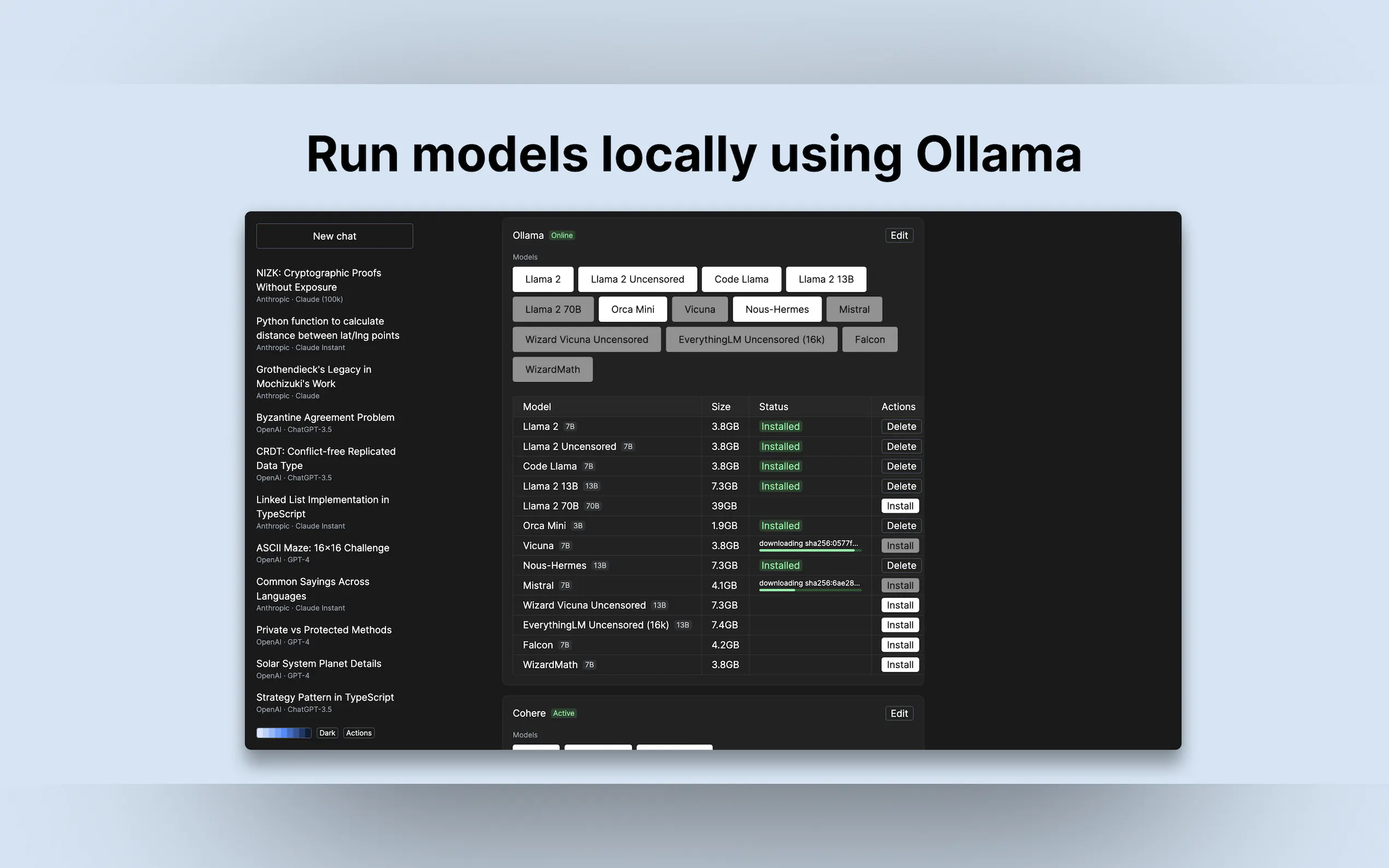Enable the Vicuna model chip

700,309
